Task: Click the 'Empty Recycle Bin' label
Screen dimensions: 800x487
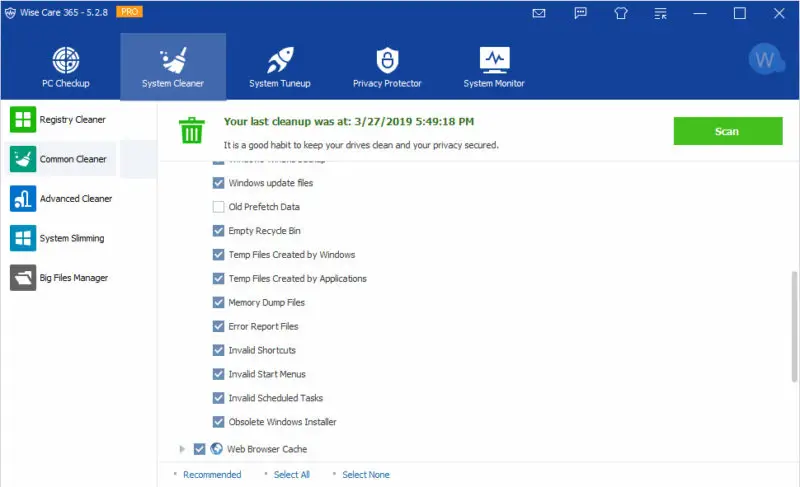Action: click(x=265, y=230)
